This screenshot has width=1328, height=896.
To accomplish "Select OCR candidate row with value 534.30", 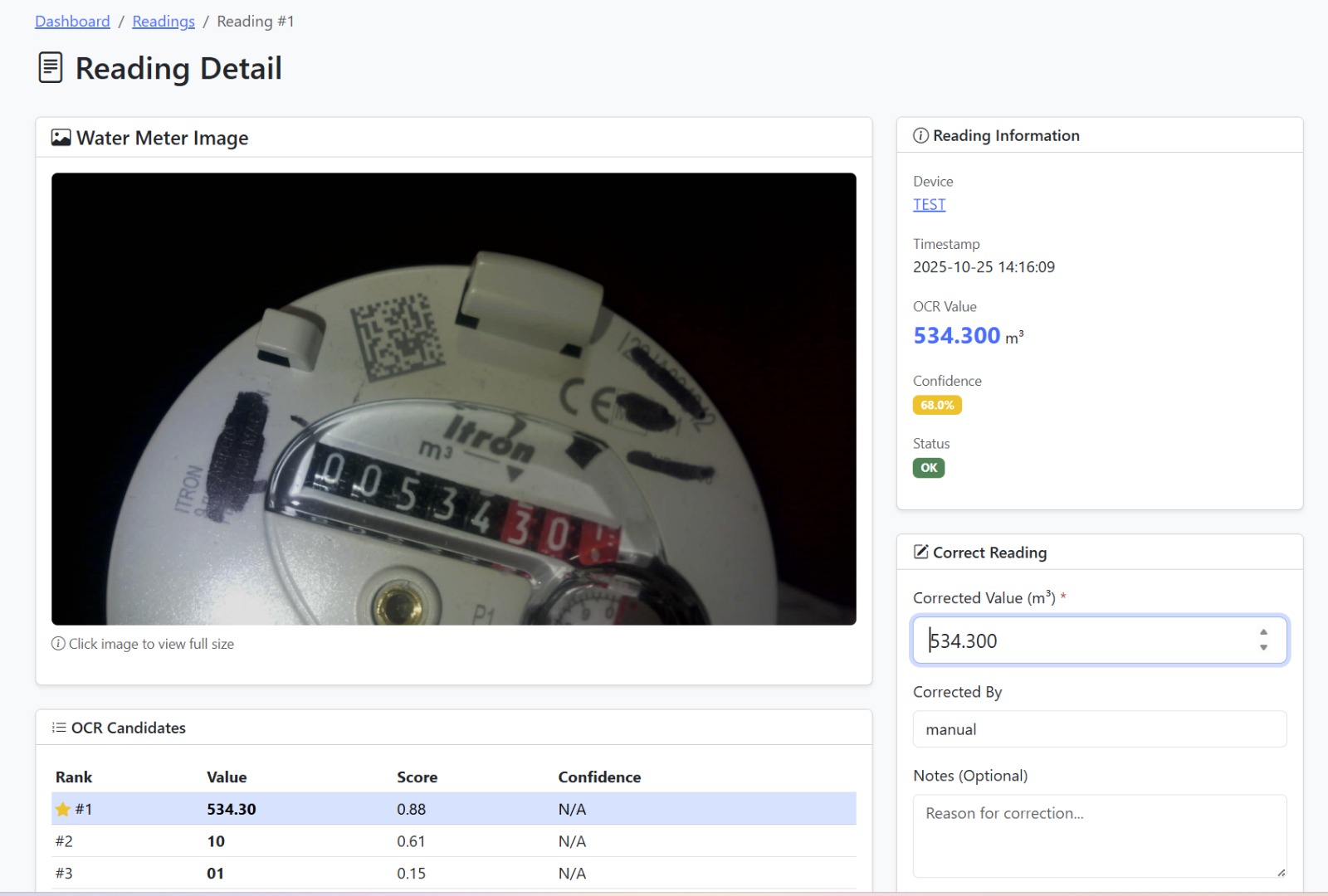I will point(453,809).
